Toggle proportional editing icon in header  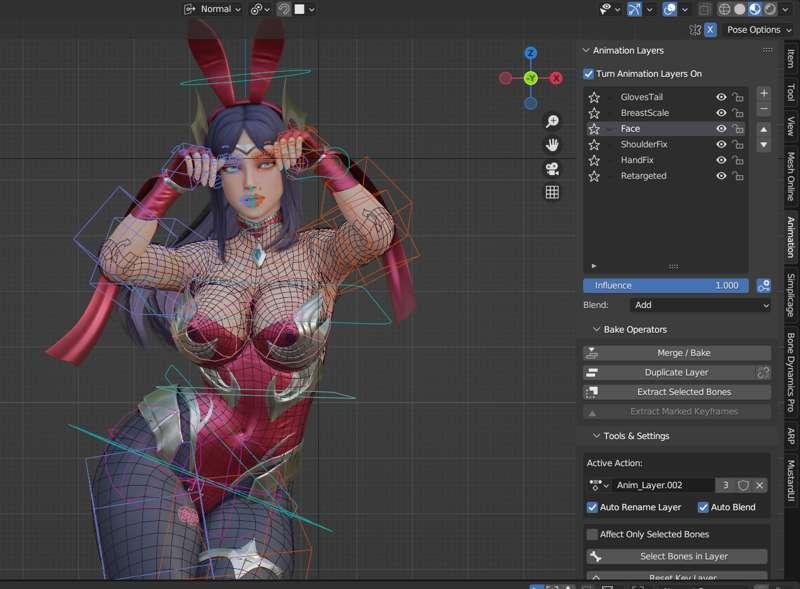pyautogui.click(x=284, y=9)
